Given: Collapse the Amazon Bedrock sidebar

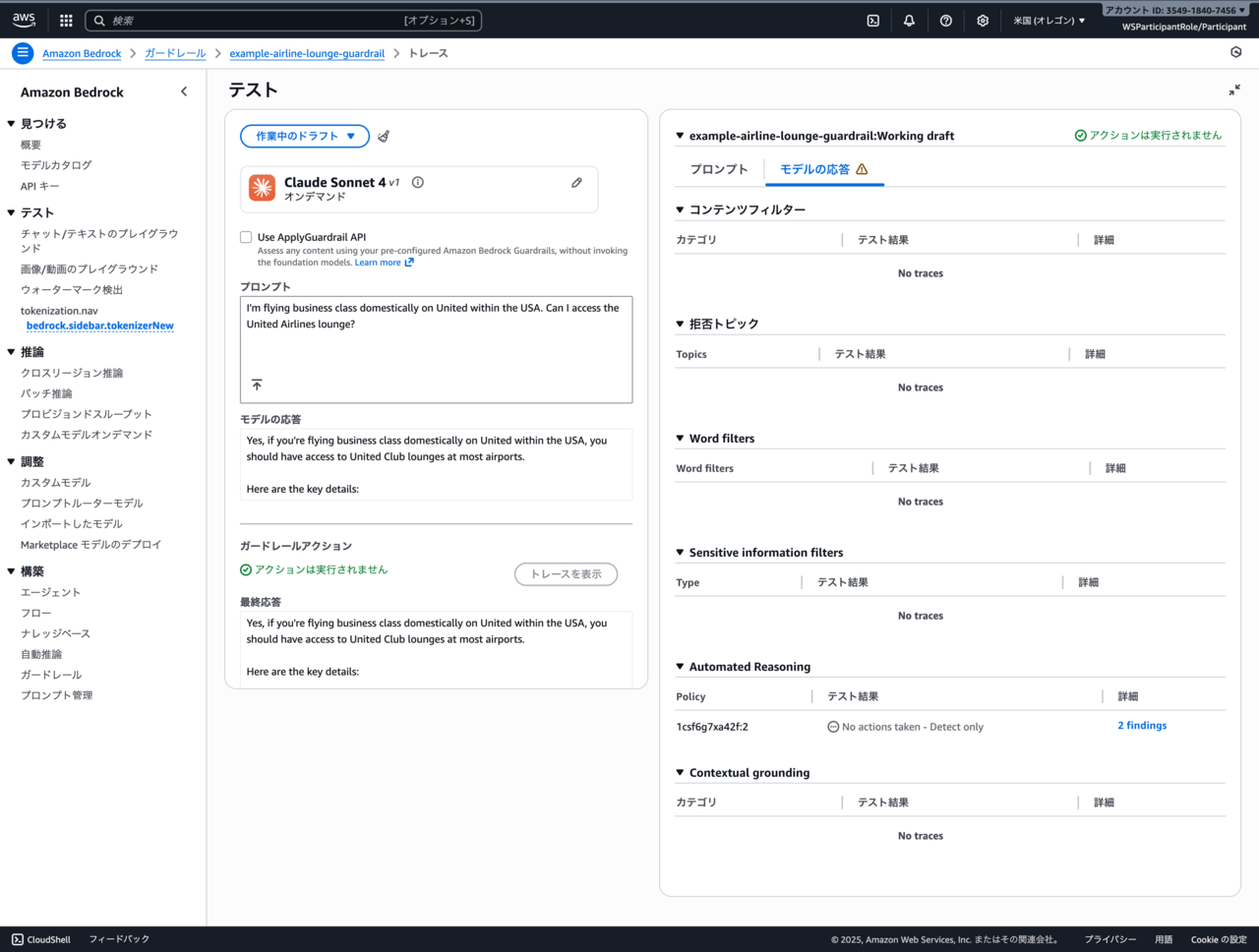Looking at the screenshot, I should [184, 91].
